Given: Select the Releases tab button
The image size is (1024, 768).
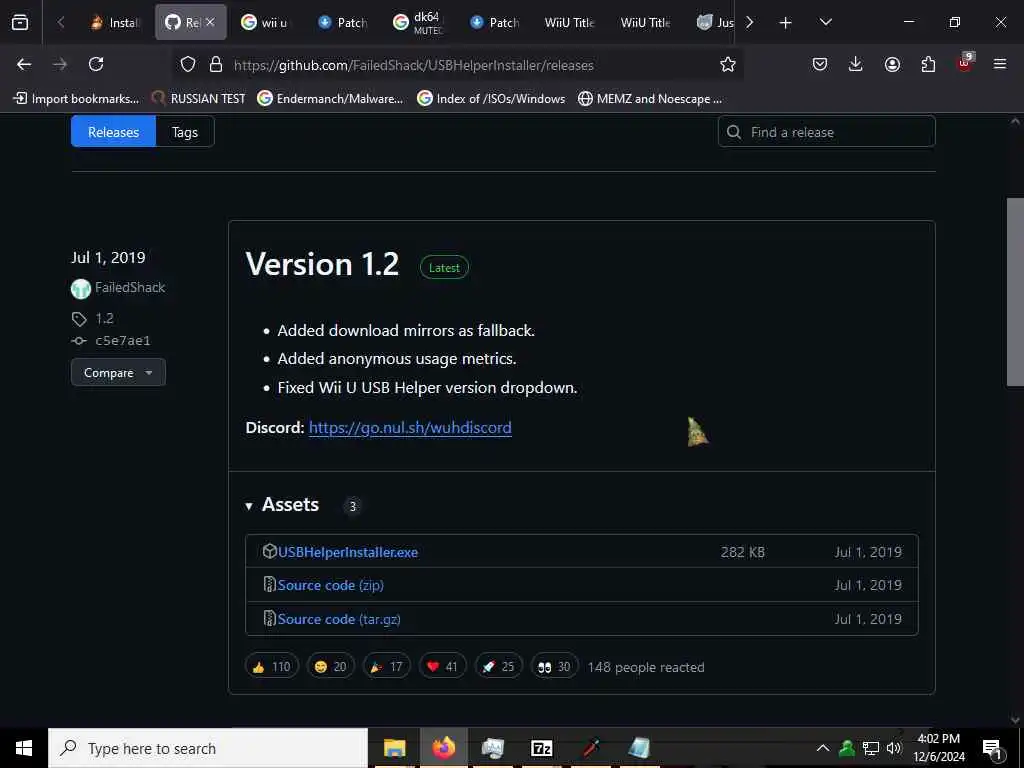Looking at the screenshot, I should point(114,132).
